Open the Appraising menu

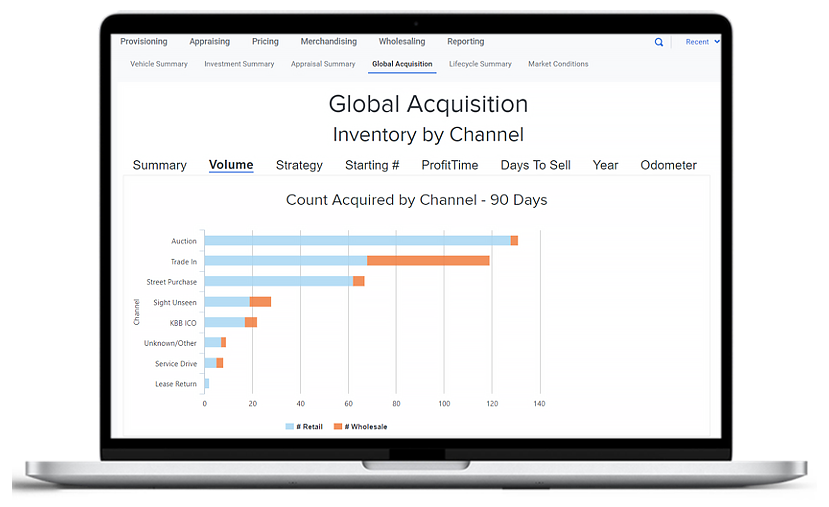coord(209,42)
